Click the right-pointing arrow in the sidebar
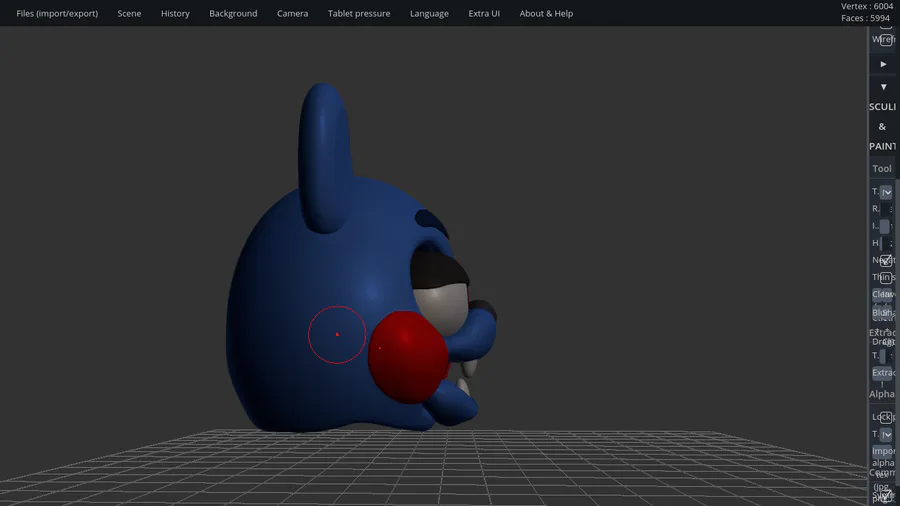Screen dimensions: 900x506 883,64
